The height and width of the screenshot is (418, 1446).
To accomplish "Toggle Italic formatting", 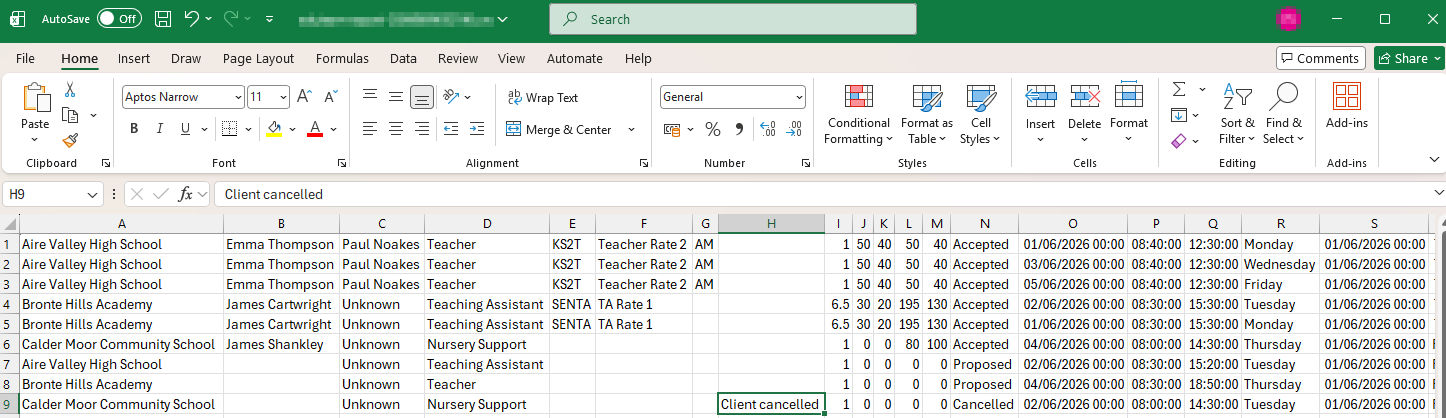I will tap(160, 129).
